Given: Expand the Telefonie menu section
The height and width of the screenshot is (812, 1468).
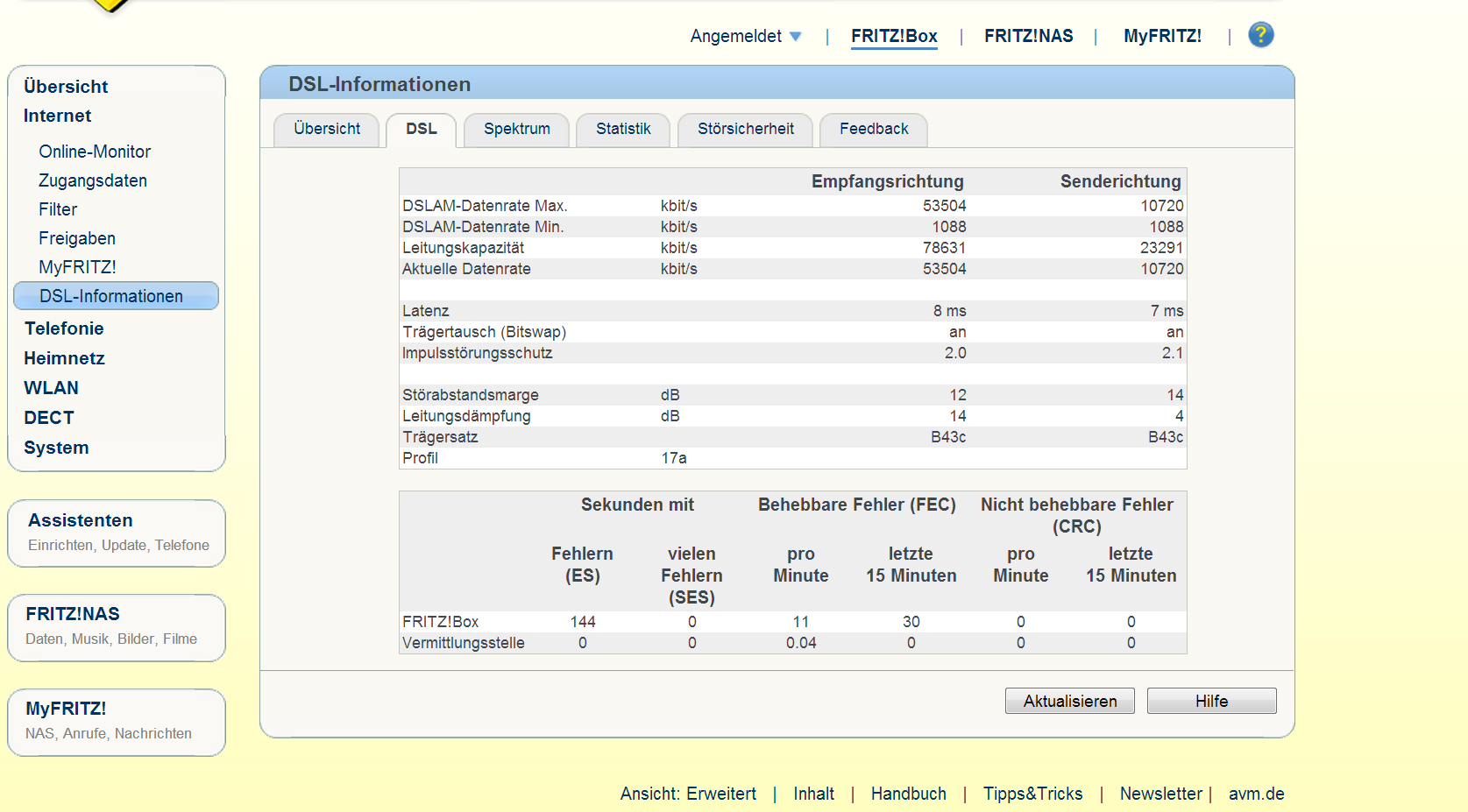Looking at the screenshot, I should pos(64,328).
